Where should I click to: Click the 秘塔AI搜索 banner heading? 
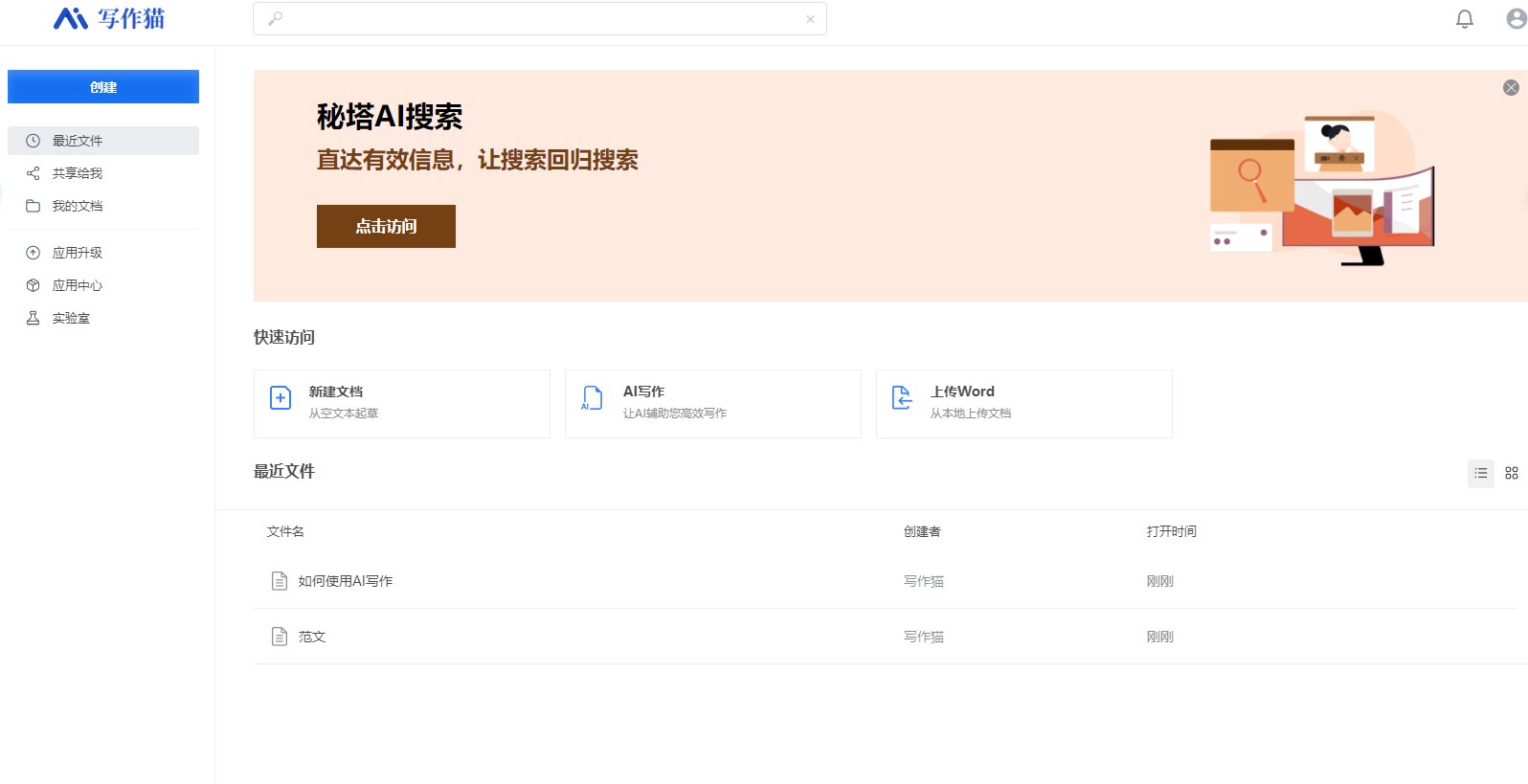(x=390, y=117)
